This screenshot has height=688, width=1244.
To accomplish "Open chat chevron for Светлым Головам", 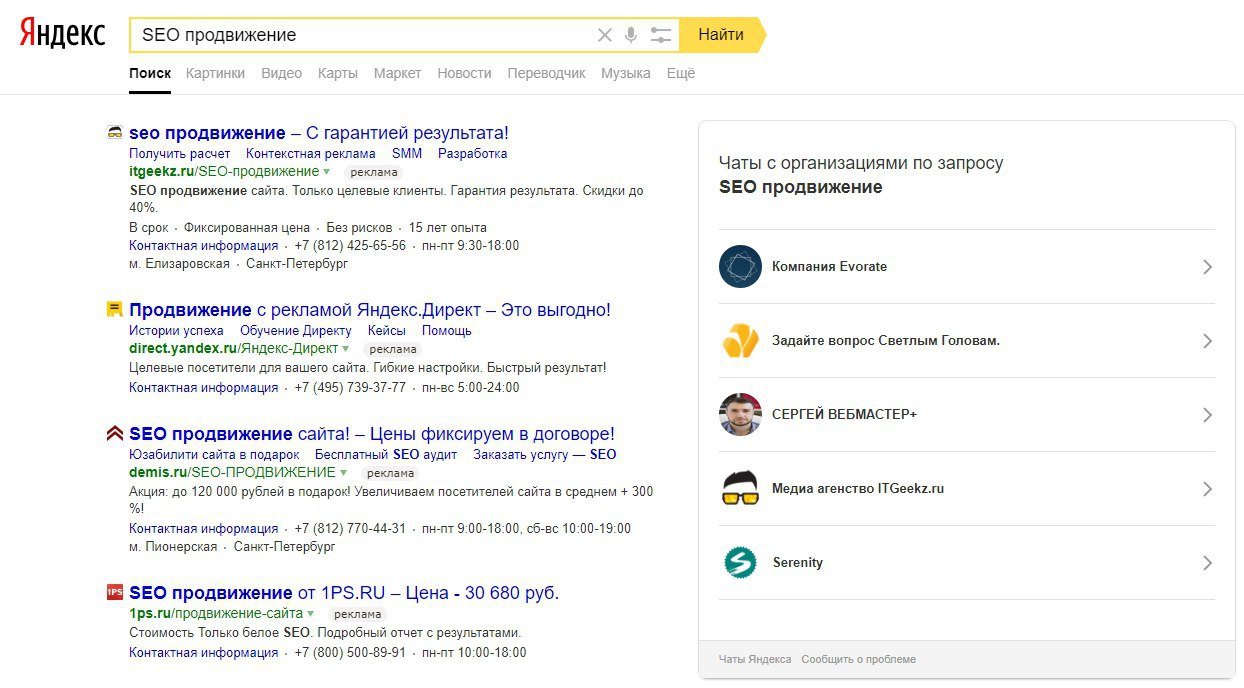I will pyautogui.click(x=1207, y=341).
